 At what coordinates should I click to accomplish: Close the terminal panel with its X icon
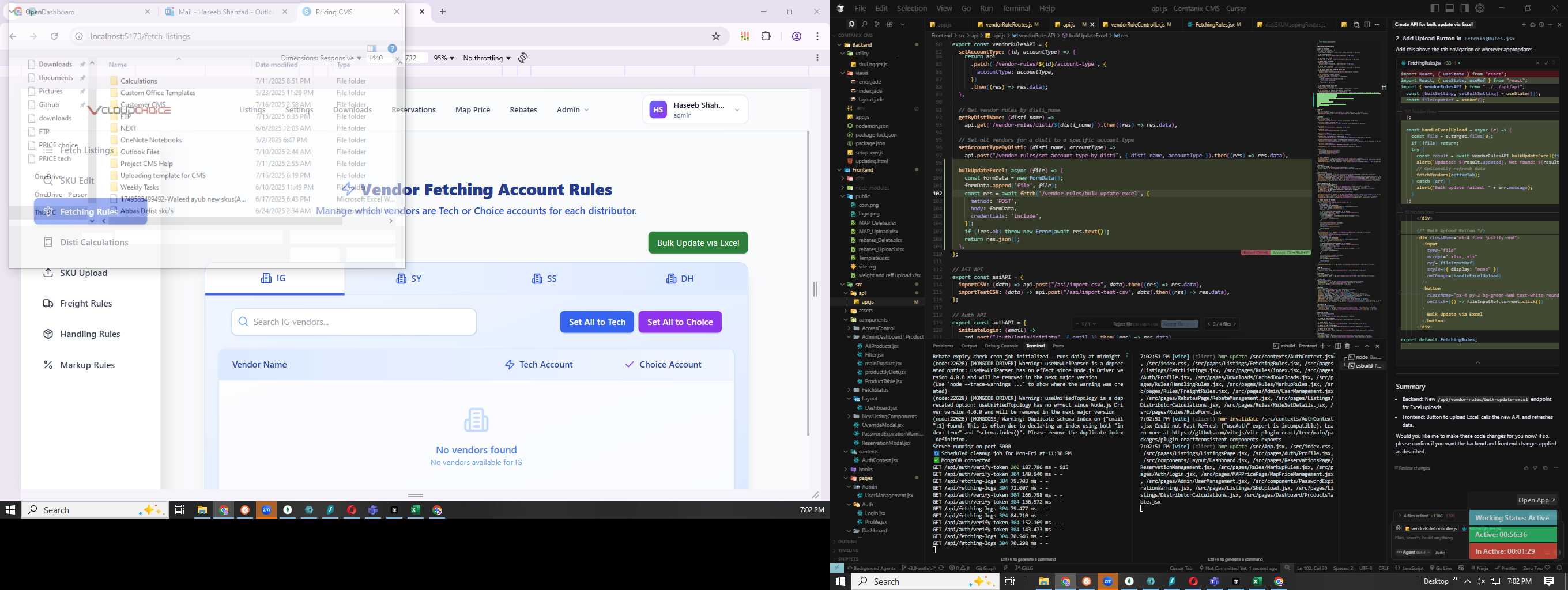point(1378,346)
